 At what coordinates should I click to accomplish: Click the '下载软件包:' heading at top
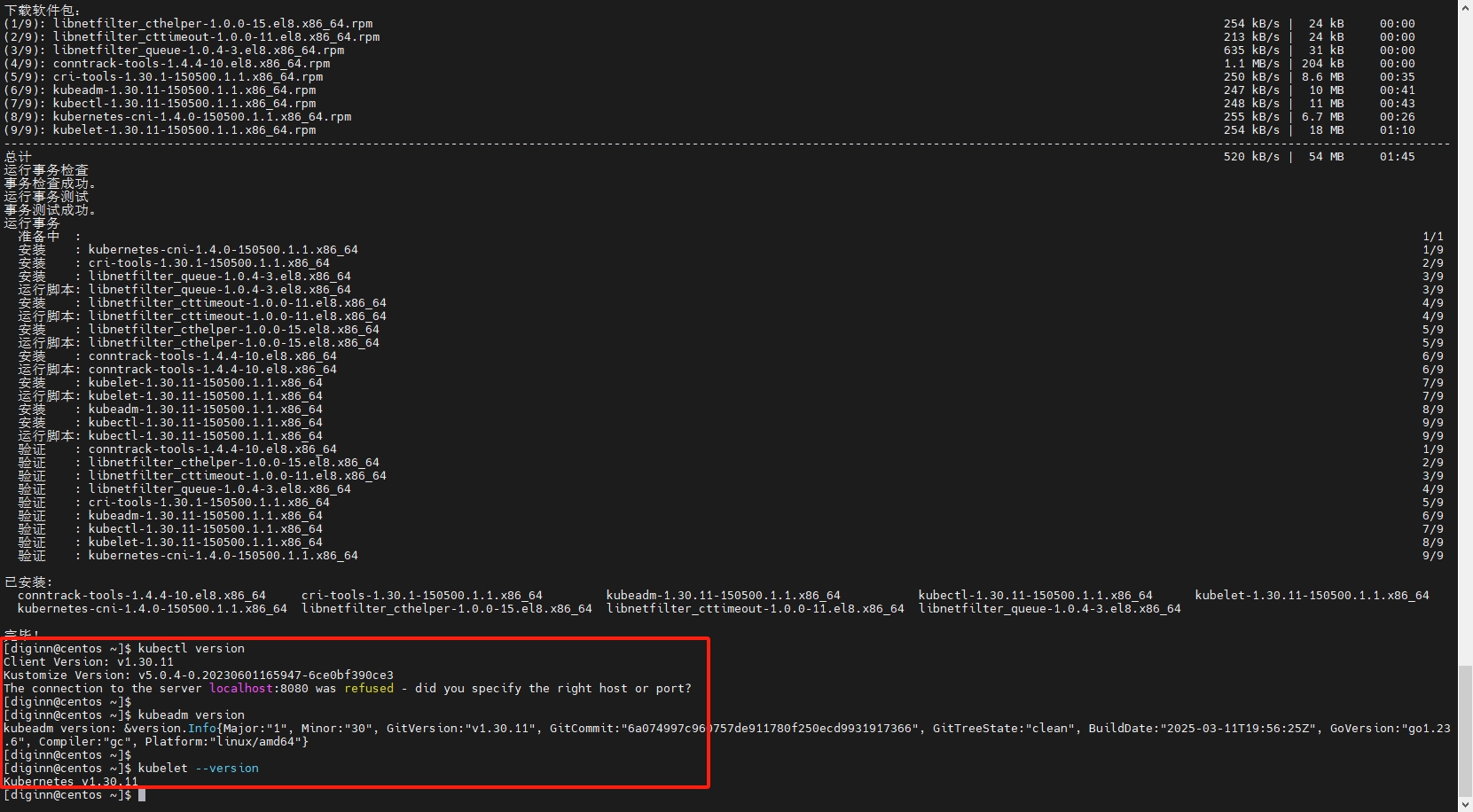tap(43, 11)
